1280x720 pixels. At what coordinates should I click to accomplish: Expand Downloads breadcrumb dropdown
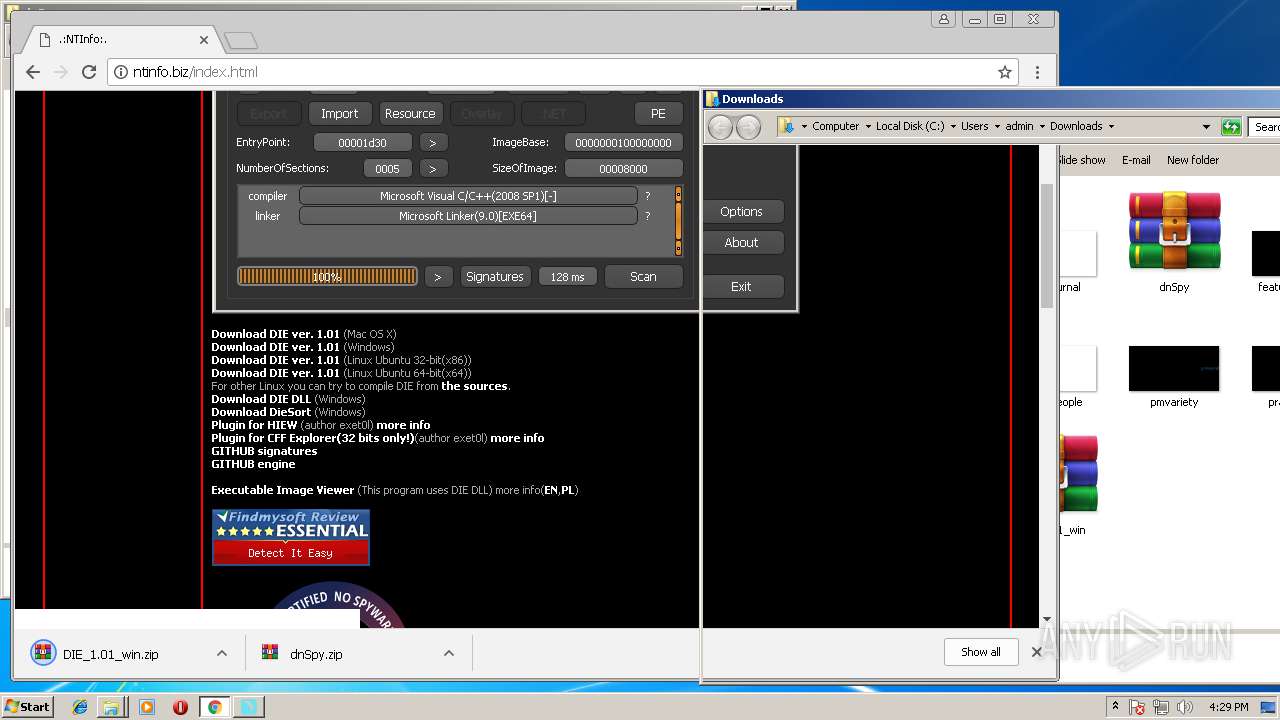pos(1110,126)
